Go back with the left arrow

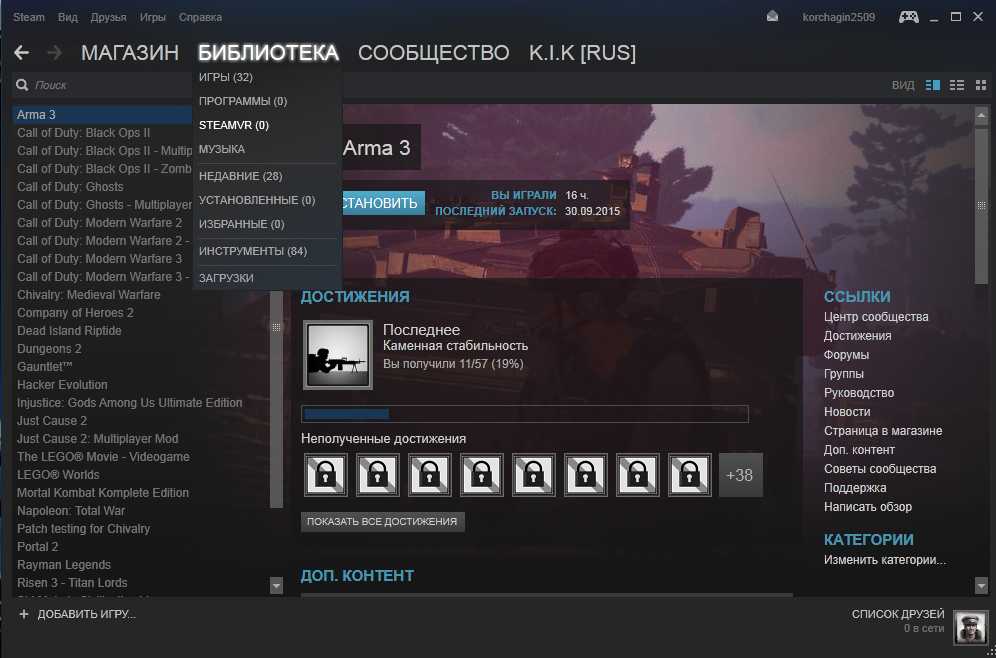click(22, 53)
